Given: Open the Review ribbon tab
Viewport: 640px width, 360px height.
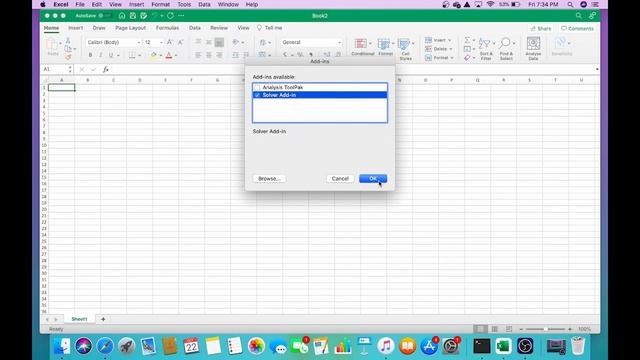Looking at the screenshot, I should (219, 28).
